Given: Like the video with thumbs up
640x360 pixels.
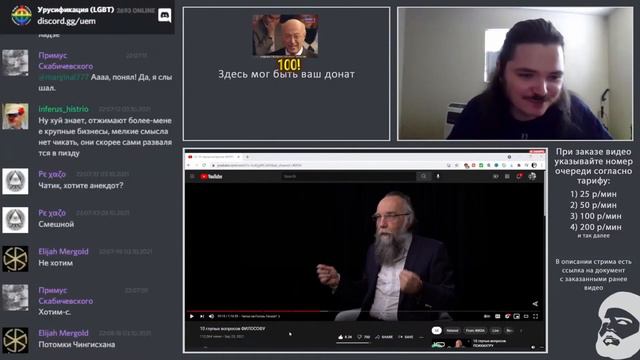Looking at the screenshot, I should click(345, 337).
